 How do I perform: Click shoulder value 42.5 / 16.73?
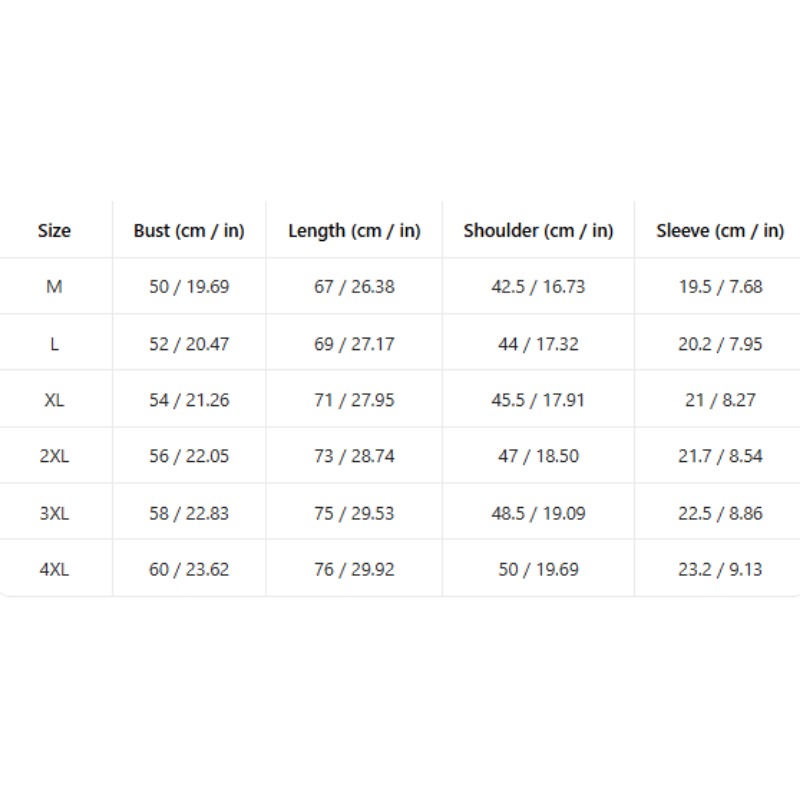pos(538,287)
